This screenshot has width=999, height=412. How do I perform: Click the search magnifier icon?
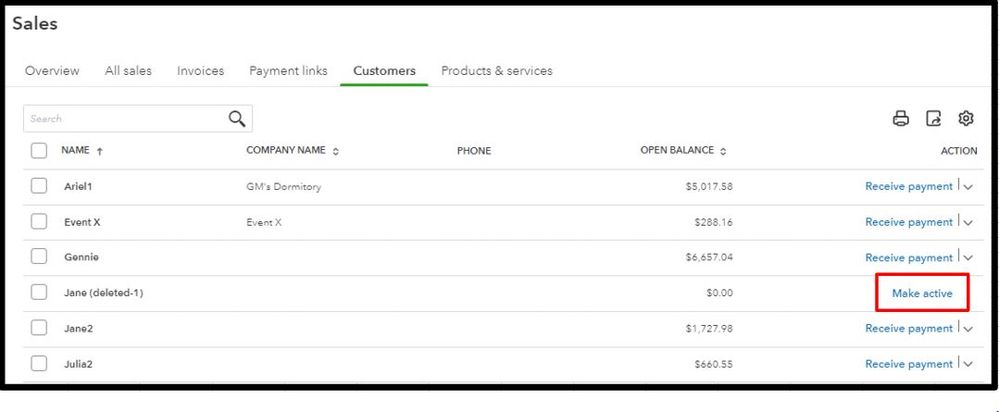(x=237, y=119)
